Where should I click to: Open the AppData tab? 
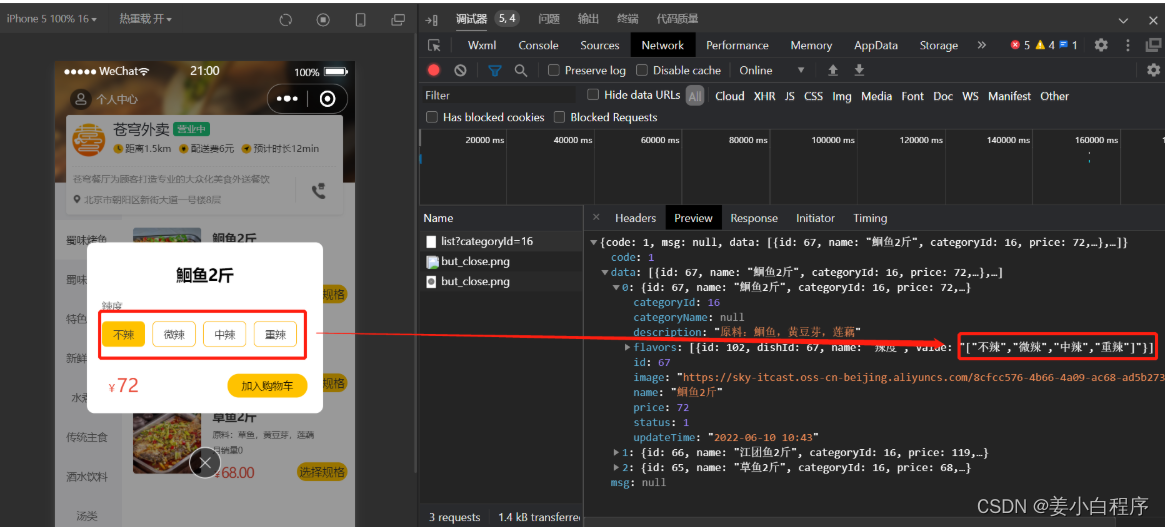click(876, 45)
